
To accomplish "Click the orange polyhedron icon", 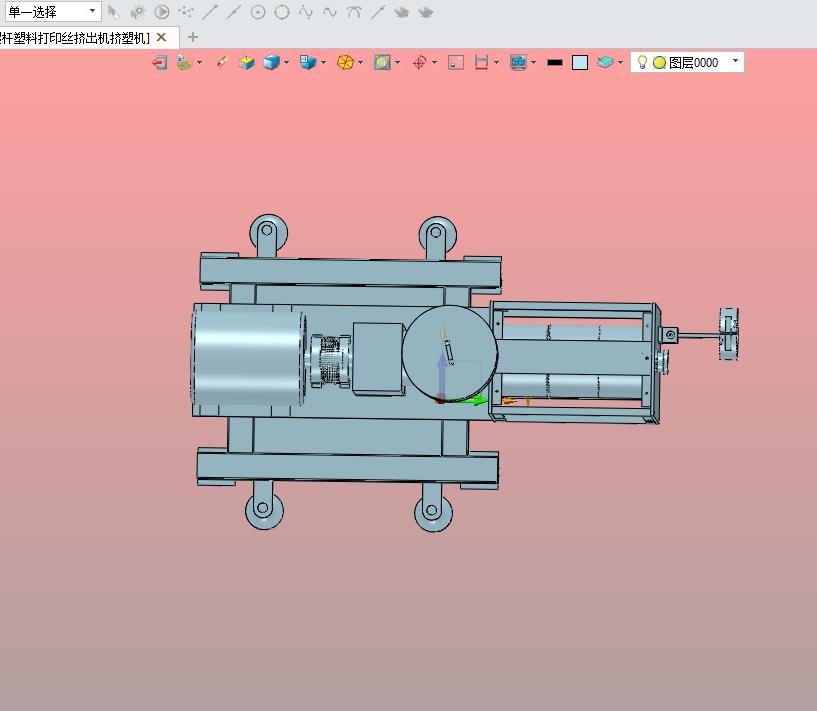I will coord(345,63).
